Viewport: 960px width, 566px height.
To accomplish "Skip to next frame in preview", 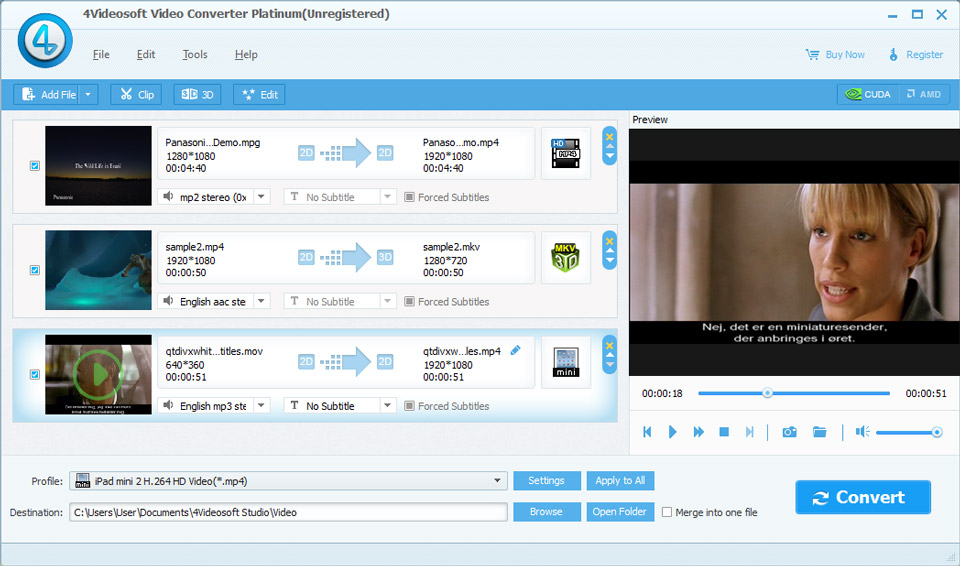I will [x=749, y=432].
